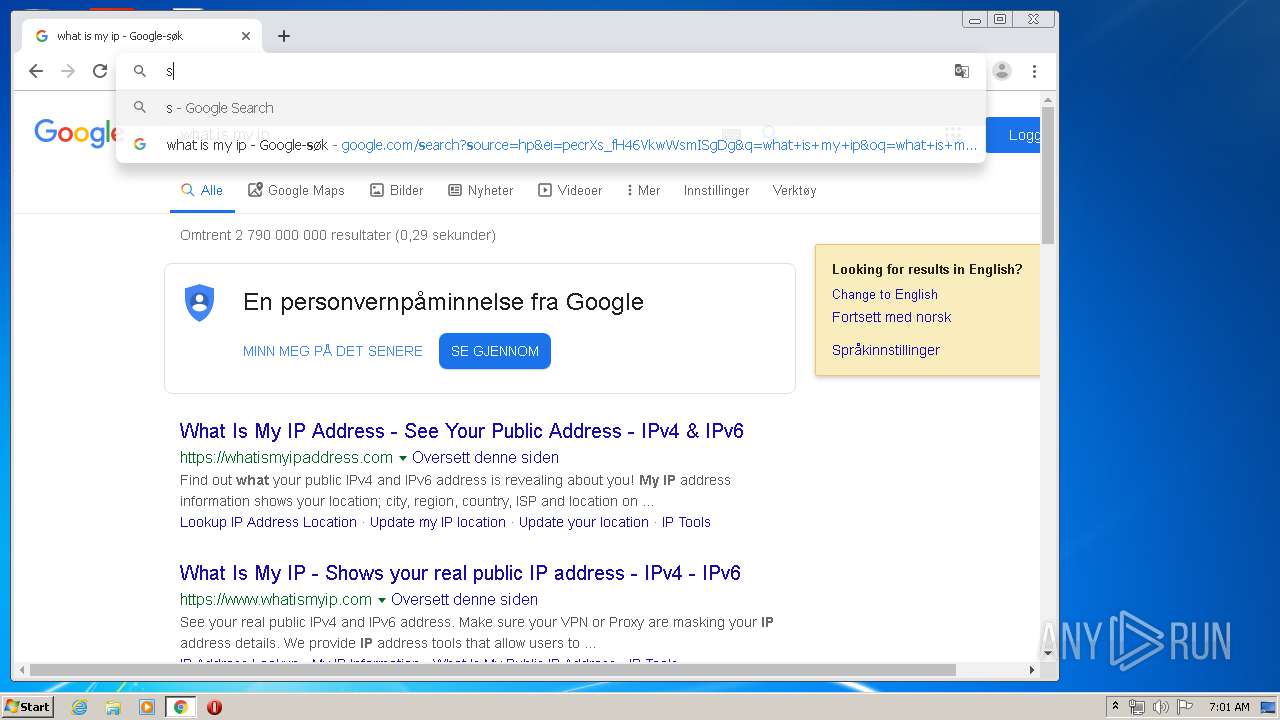Click the Chrome icon in taskbar
This screenshot has height=720, width=1280.
(x=181, y=707)
